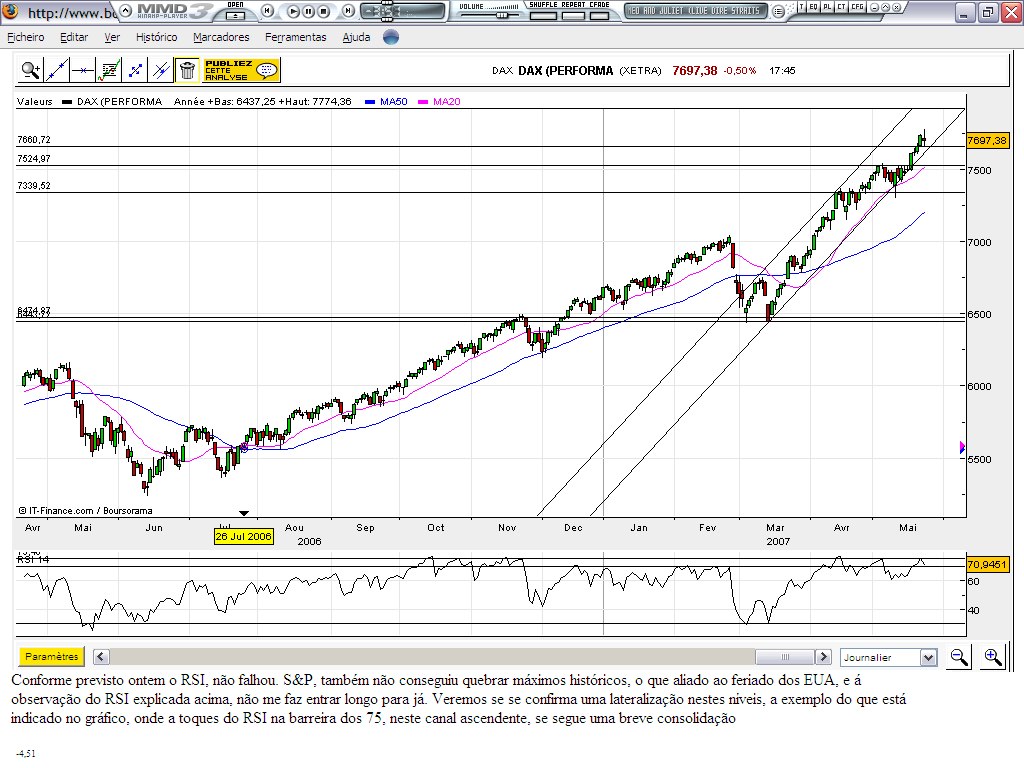Select the blue arrow segment tool

pyautogui.click(x=135, y=70)
